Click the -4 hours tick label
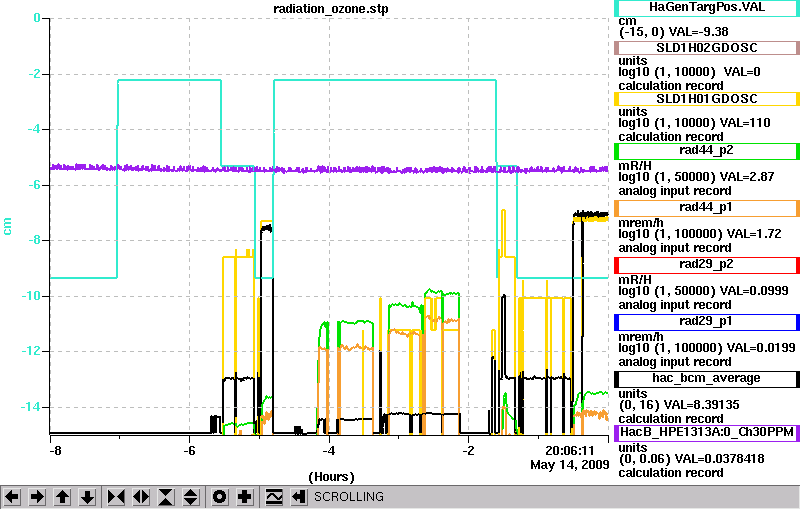 pos(329,451)
